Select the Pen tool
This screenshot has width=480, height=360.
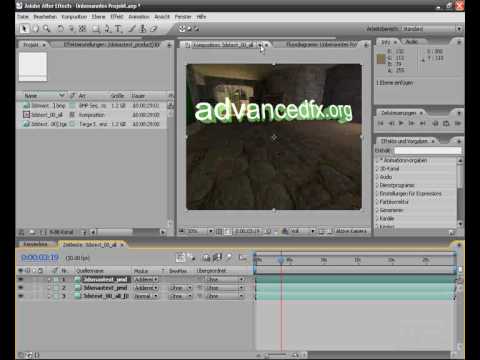[107, 29]
